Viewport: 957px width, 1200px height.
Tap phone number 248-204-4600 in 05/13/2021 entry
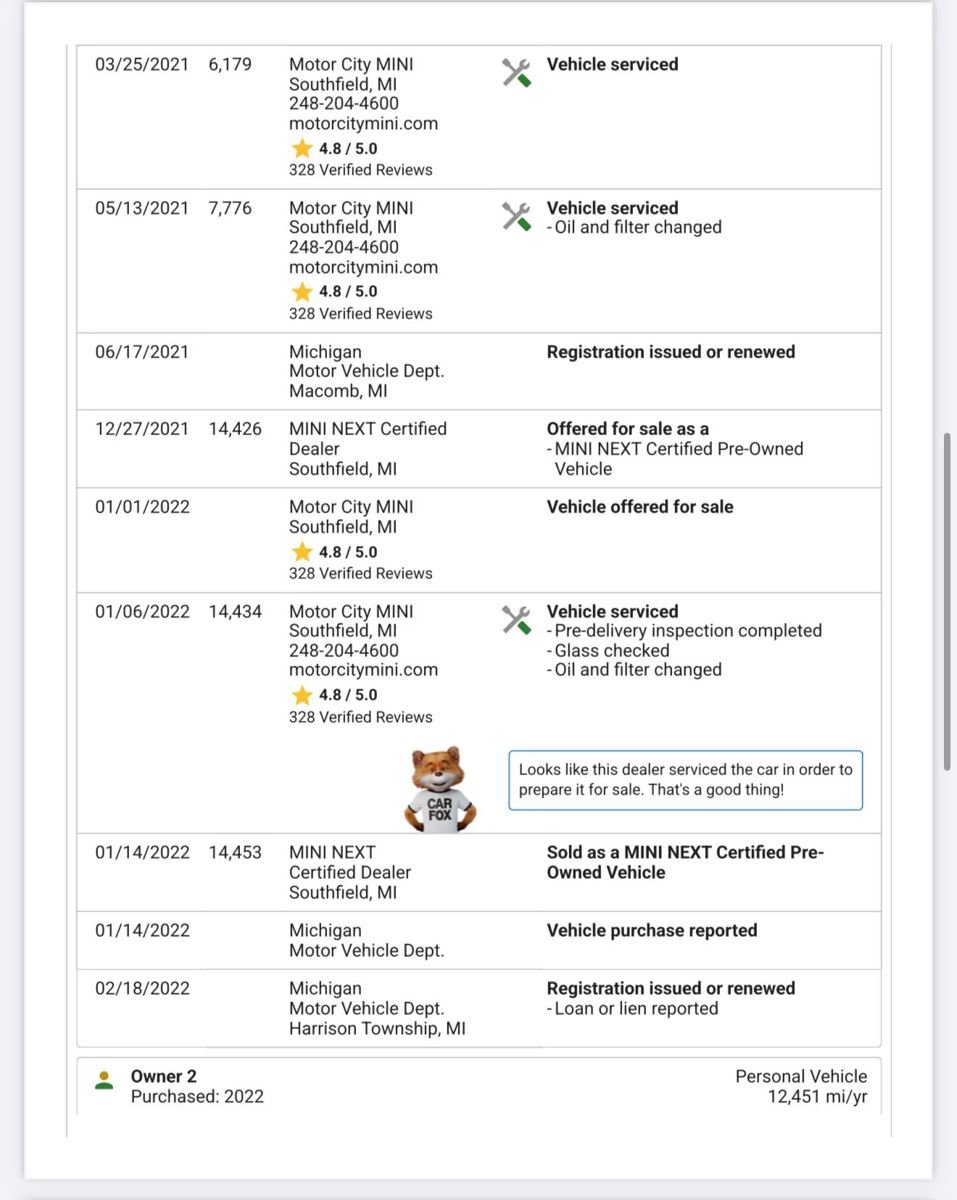[343, 247]
